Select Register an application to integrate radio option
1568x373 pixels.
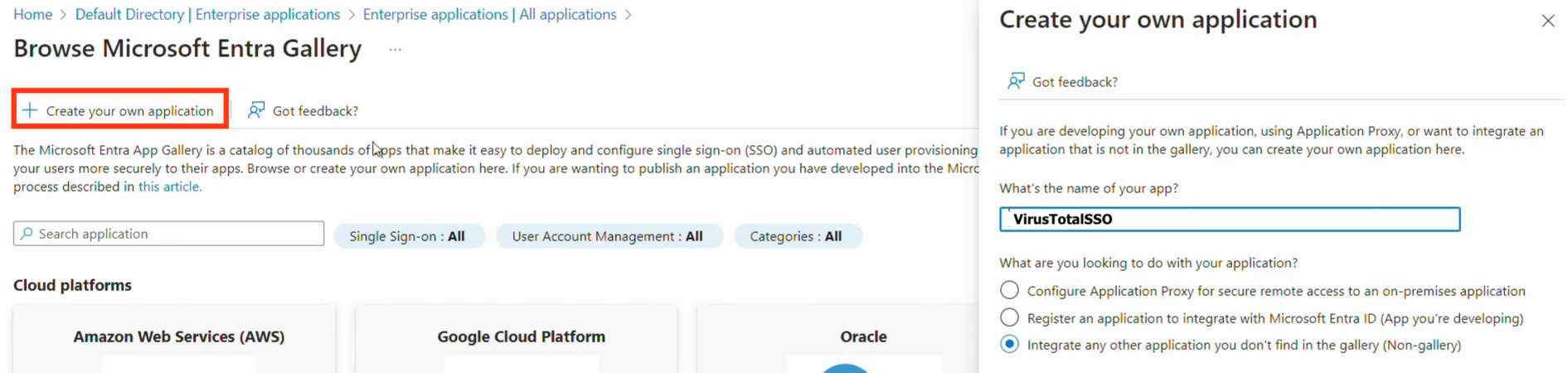click(1009, 317)
